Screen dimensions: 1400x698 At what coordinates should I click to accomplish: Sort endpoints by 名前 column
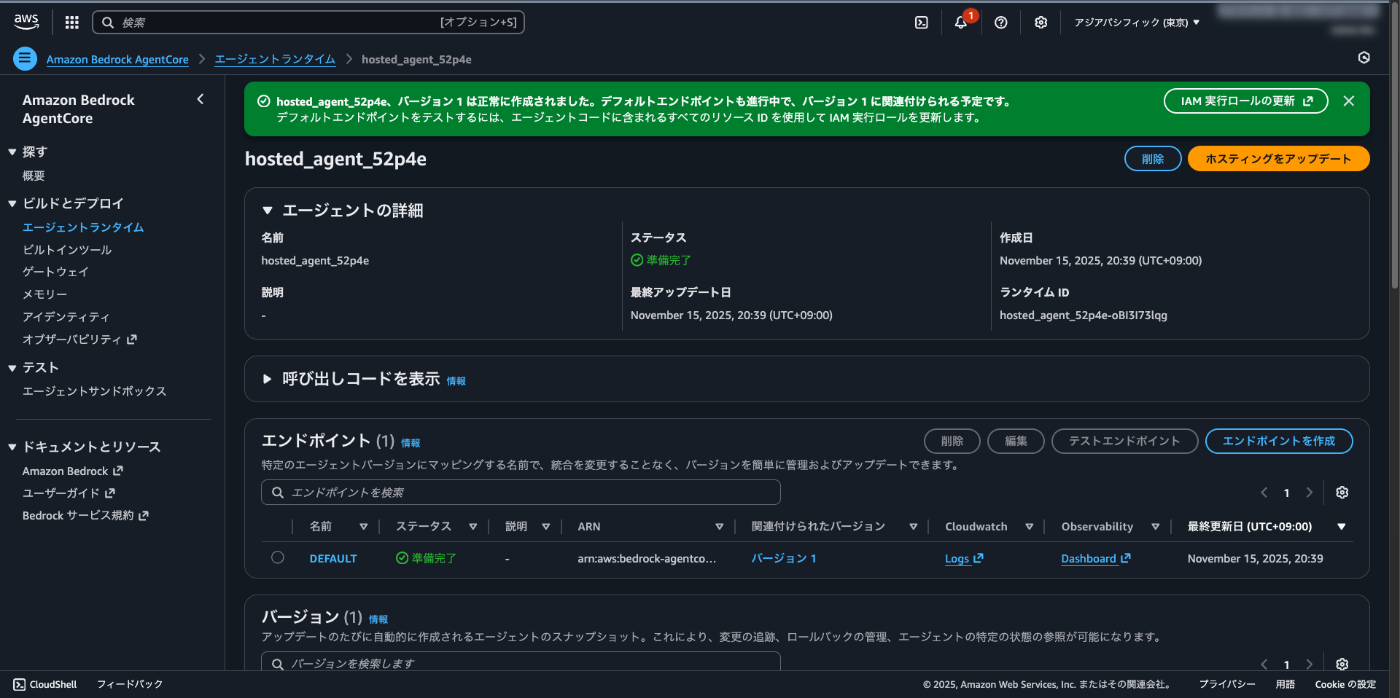(x=363, y=526)
